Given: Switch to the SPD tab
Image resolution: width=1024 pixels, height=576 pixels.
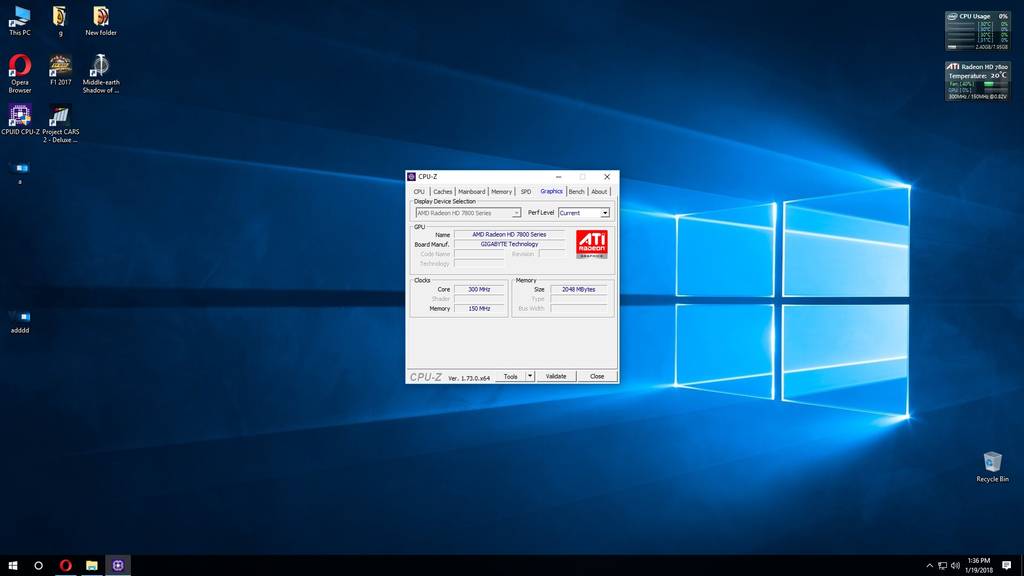Looking at the screenshot, I should pyautogui.click(x=526, y=191).
